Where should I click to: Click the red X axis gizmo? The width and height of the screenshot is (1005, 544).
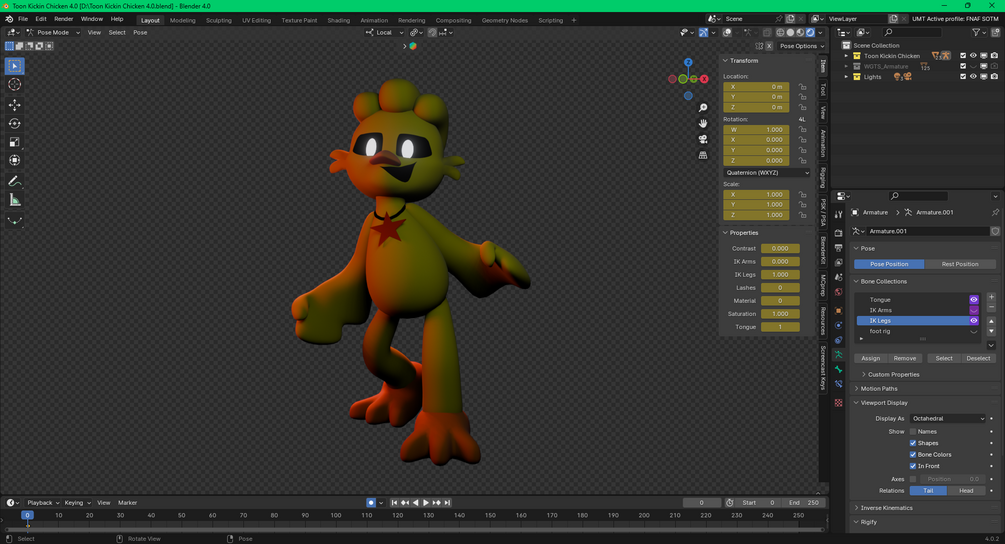[704, 79]
